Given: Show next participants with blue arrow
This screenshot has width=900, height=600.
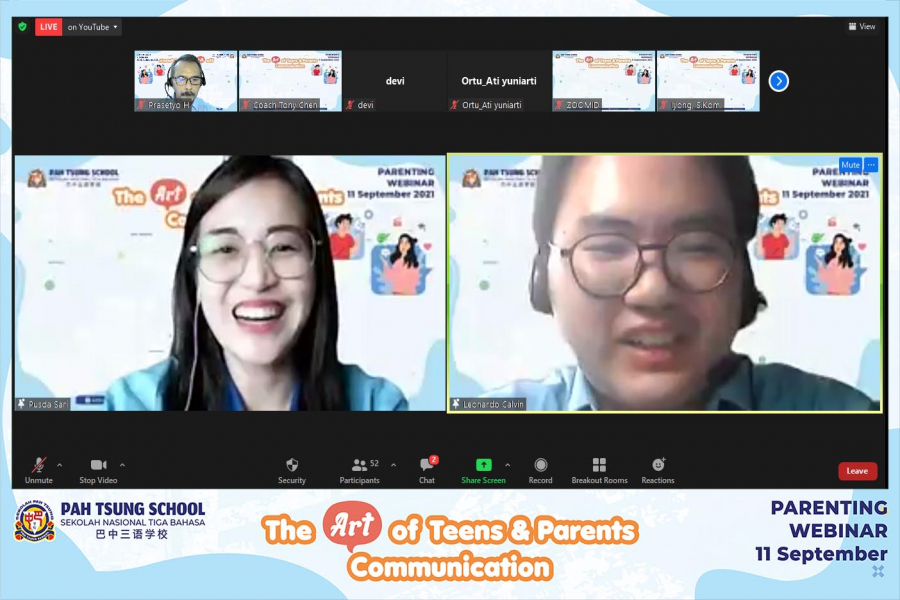Looking at the screenshot, I should [x=778, y=81].
